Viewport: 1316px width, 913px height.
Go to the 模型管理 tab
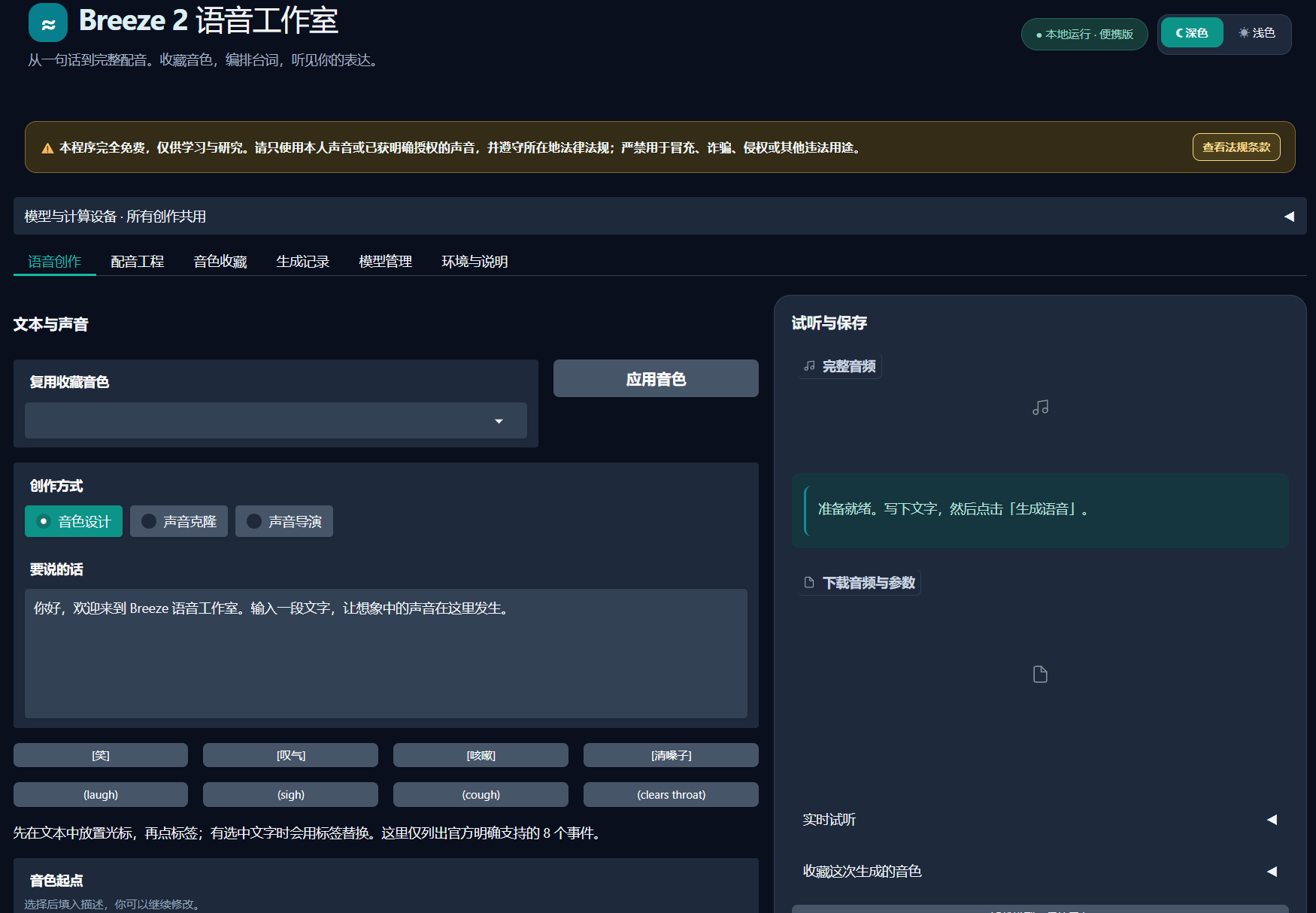(386, 262)
